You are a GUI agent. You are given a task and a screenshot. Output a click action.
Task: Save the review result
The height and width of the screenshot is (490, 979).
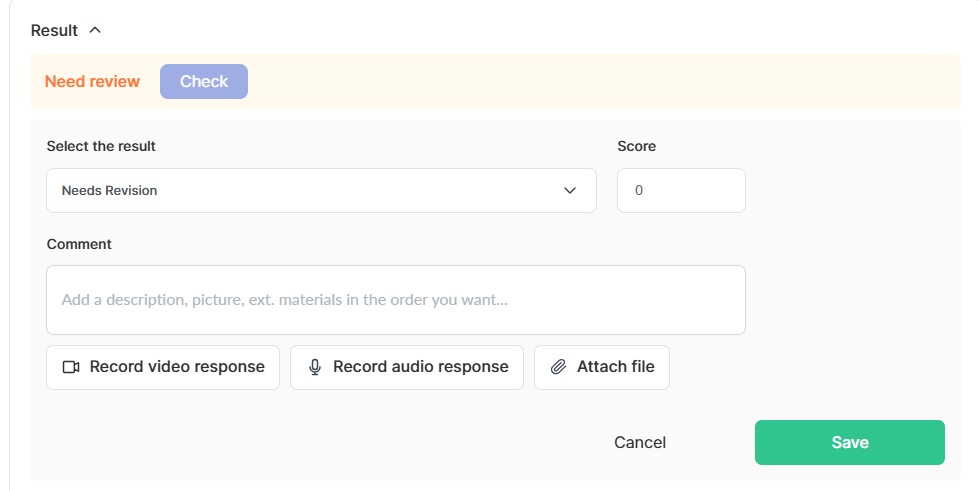click(x=849, y=442)
